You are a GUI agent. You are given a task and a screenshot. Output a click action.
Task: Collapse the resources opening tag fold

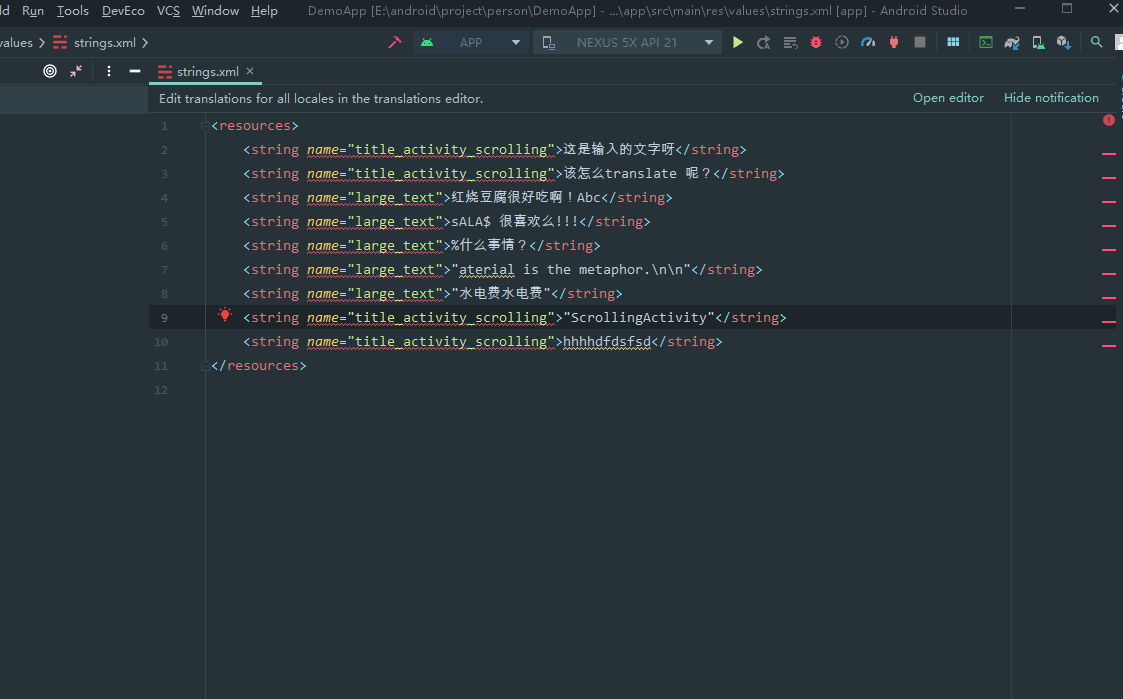pos(205,125)
